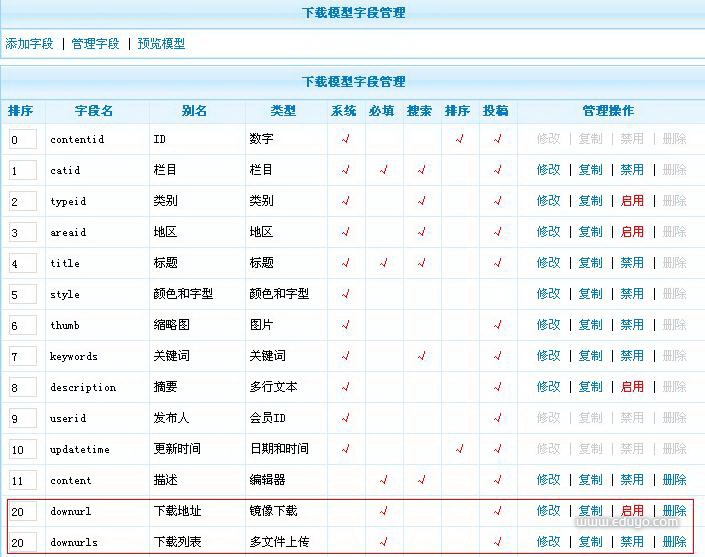The width and height of the screenshot is (705, 557).
Task: Enable the areaid field via 启用
Action: [x=632, y=232]
